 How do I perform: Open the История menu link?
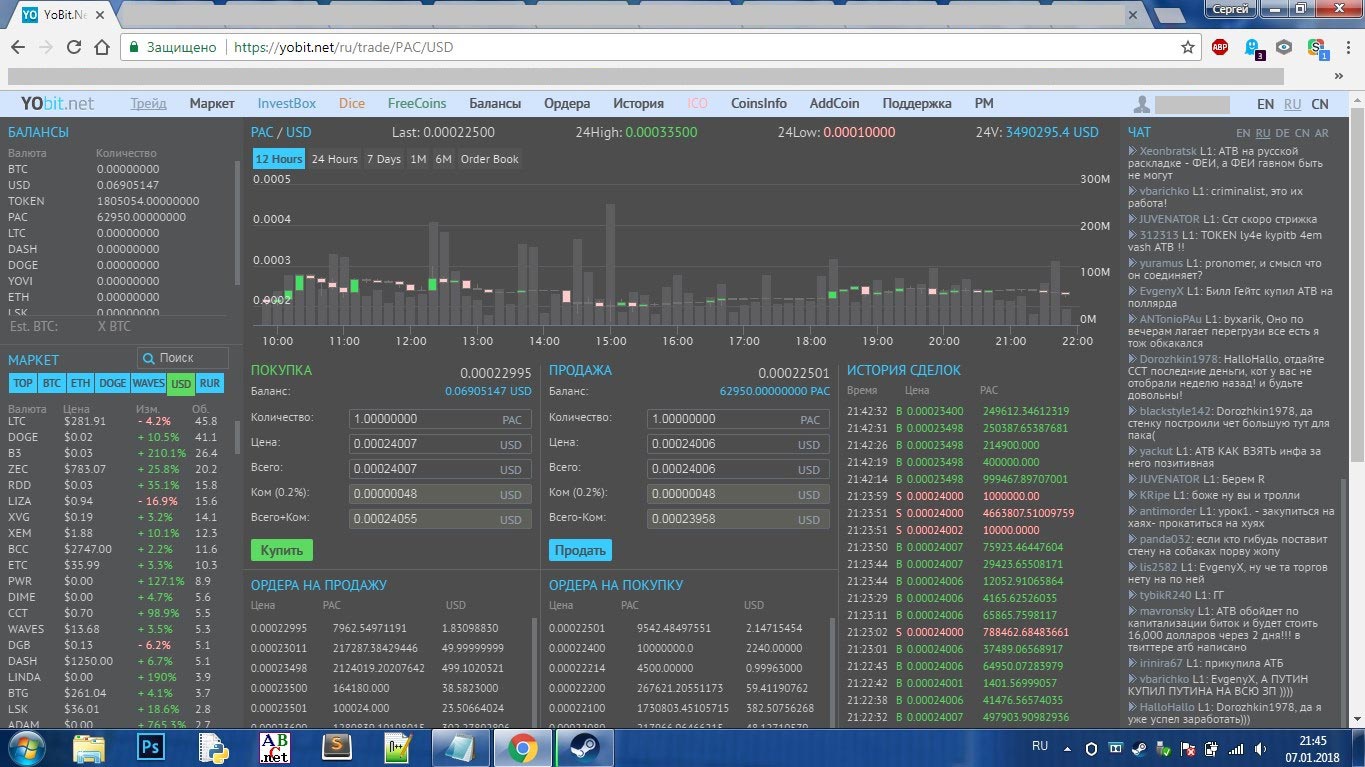639,104
